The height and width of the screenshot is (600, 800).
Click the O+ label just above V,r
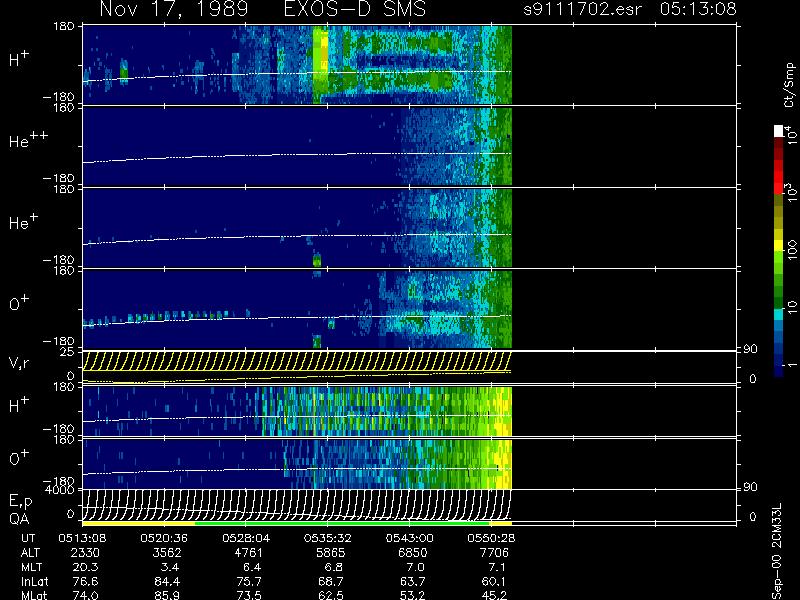pyautogui.click(x=19, y=303)
